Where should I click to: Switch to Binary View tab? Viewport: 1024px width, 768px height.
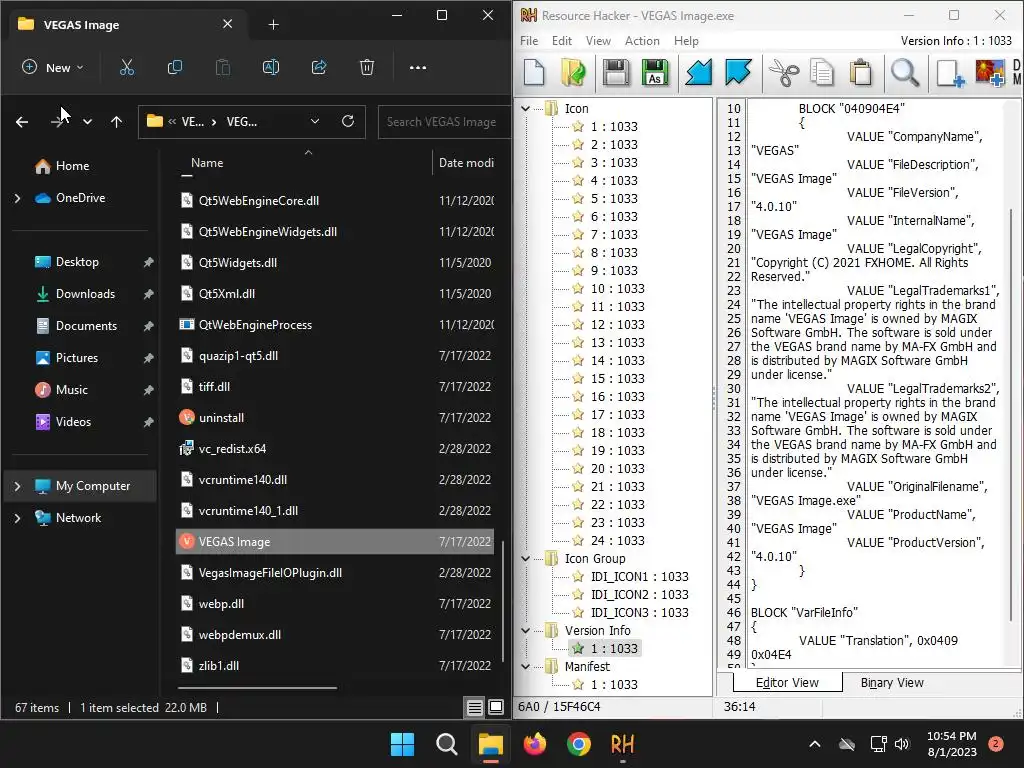892,682
